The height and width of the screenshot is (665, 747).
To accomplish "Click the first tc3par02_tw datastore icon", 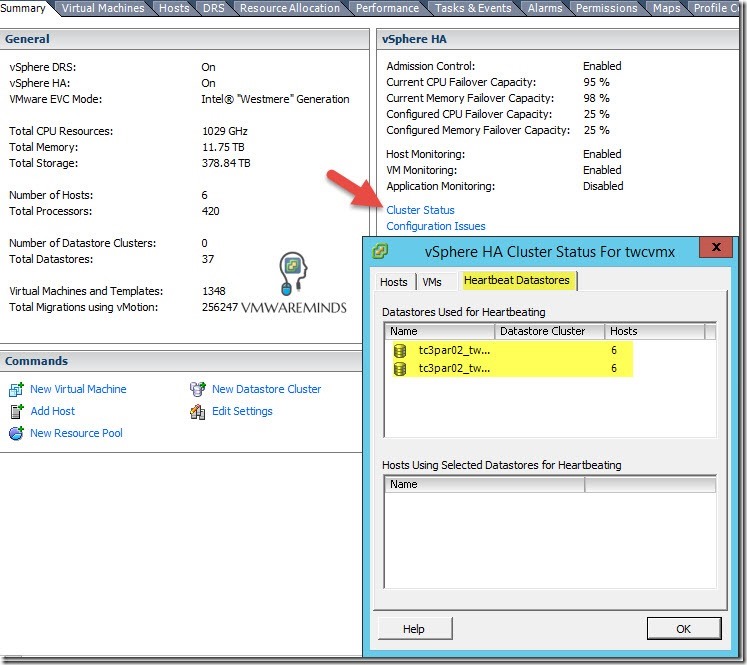I will coord(400,351).
